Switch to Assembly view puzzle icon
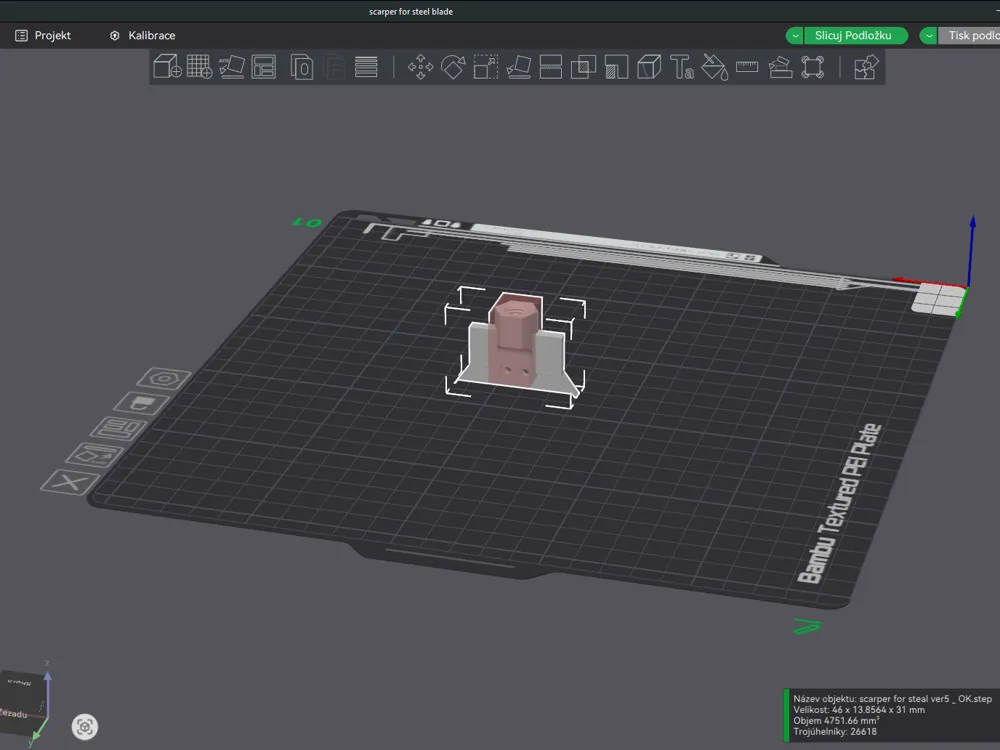Viewport: 1000px width, 750px height. [866, 67]
